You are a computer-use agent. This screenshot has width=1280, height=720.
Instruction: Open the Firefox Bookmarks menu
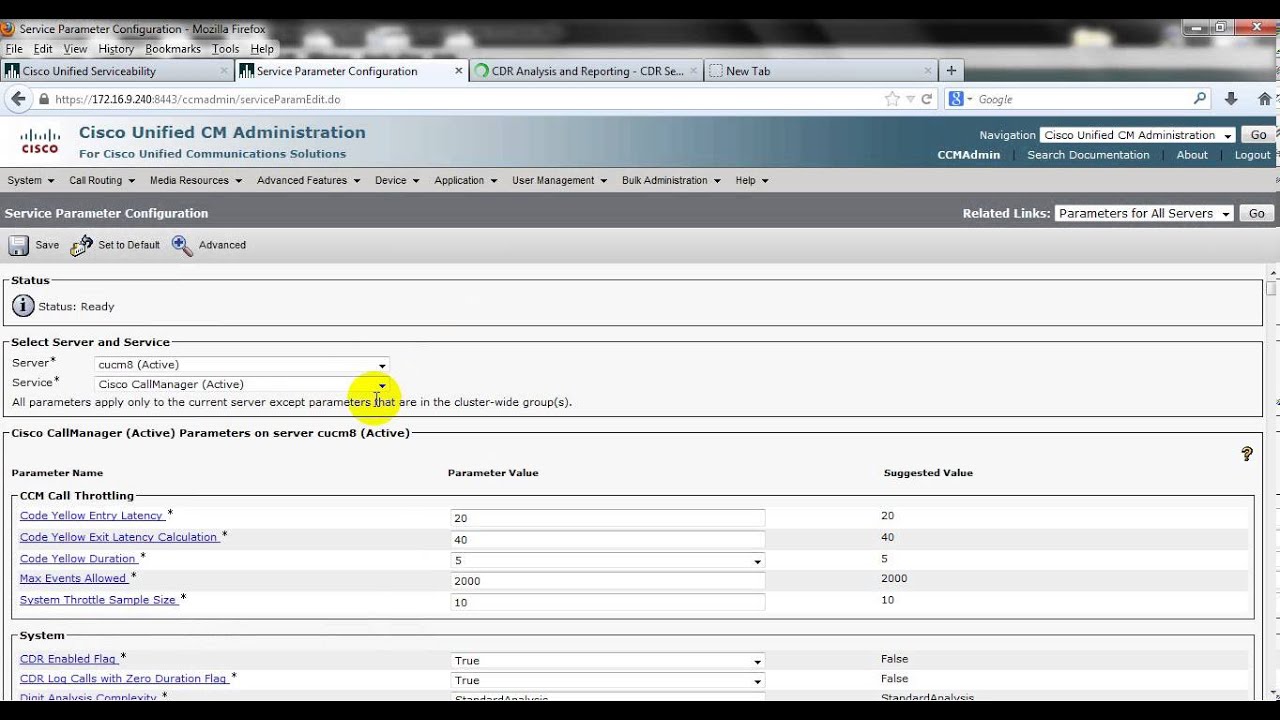pos(173,49)
